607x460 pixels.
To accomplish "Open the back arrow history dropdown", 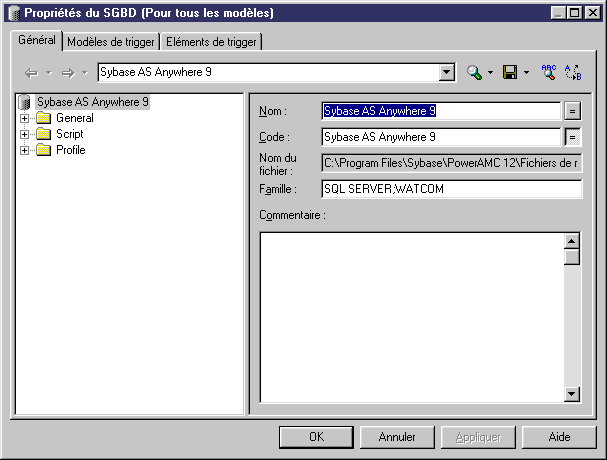I will (49, 72).
